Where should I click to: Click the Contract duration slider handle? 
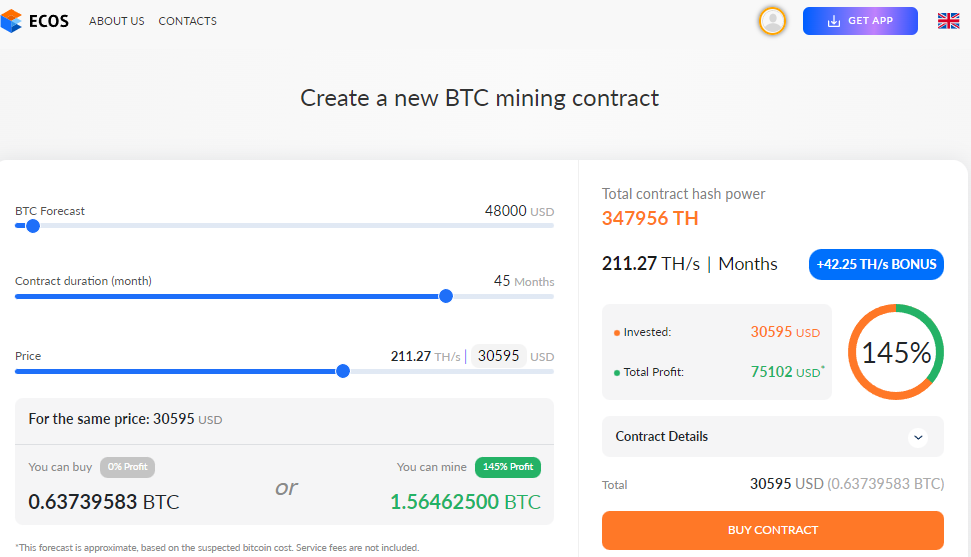click(446, 296)
